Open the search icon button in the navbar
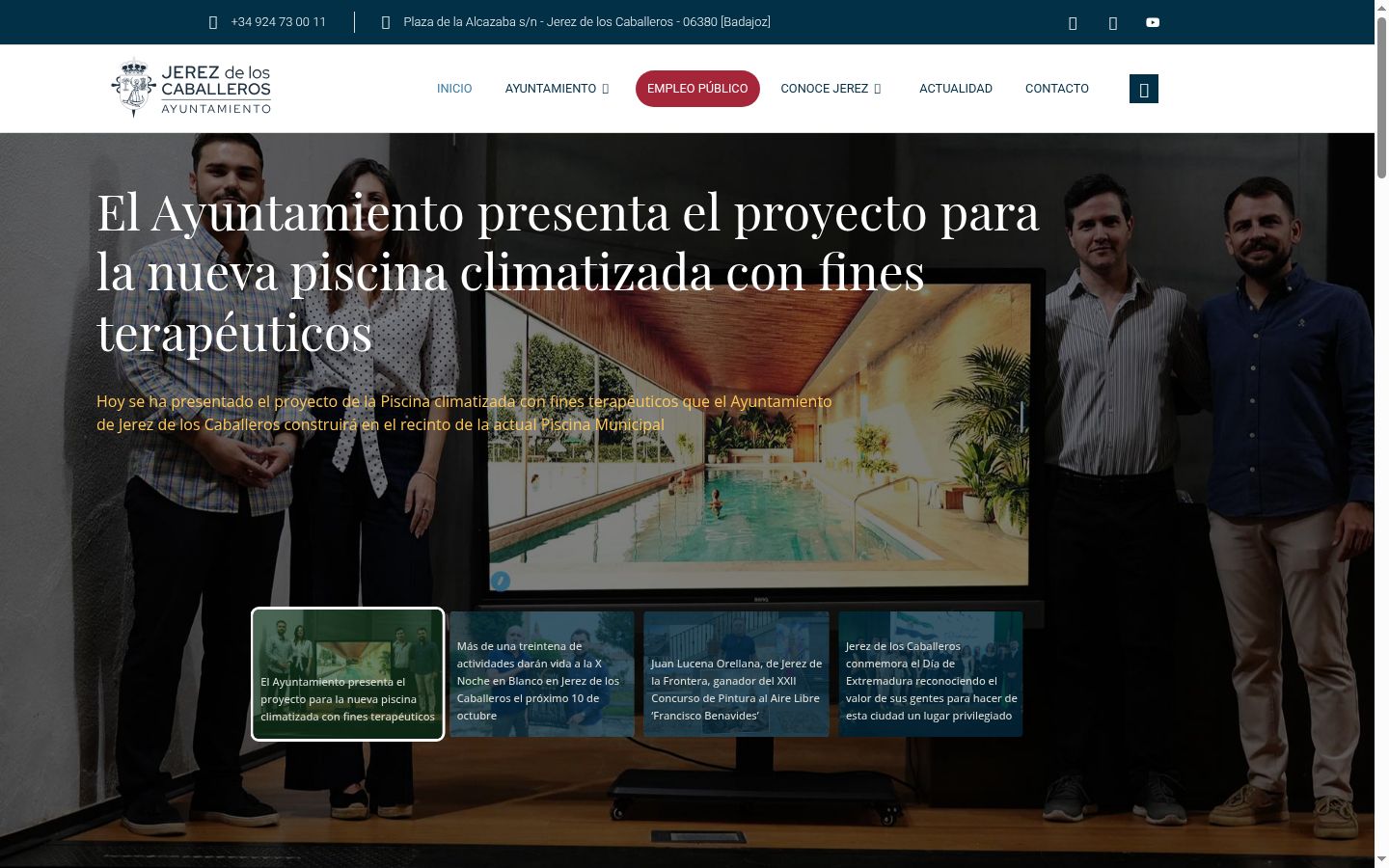 [x=1144, y=89]
